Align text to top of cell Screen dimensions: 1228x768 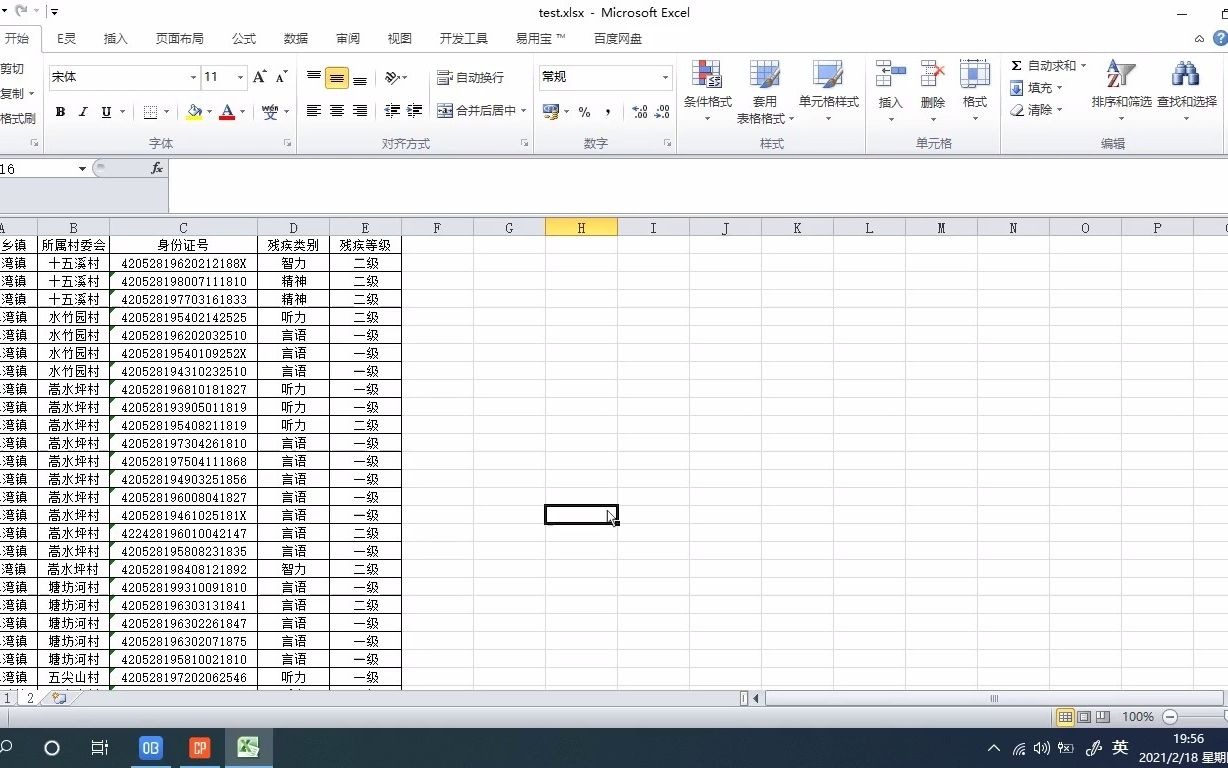[314, 77]
